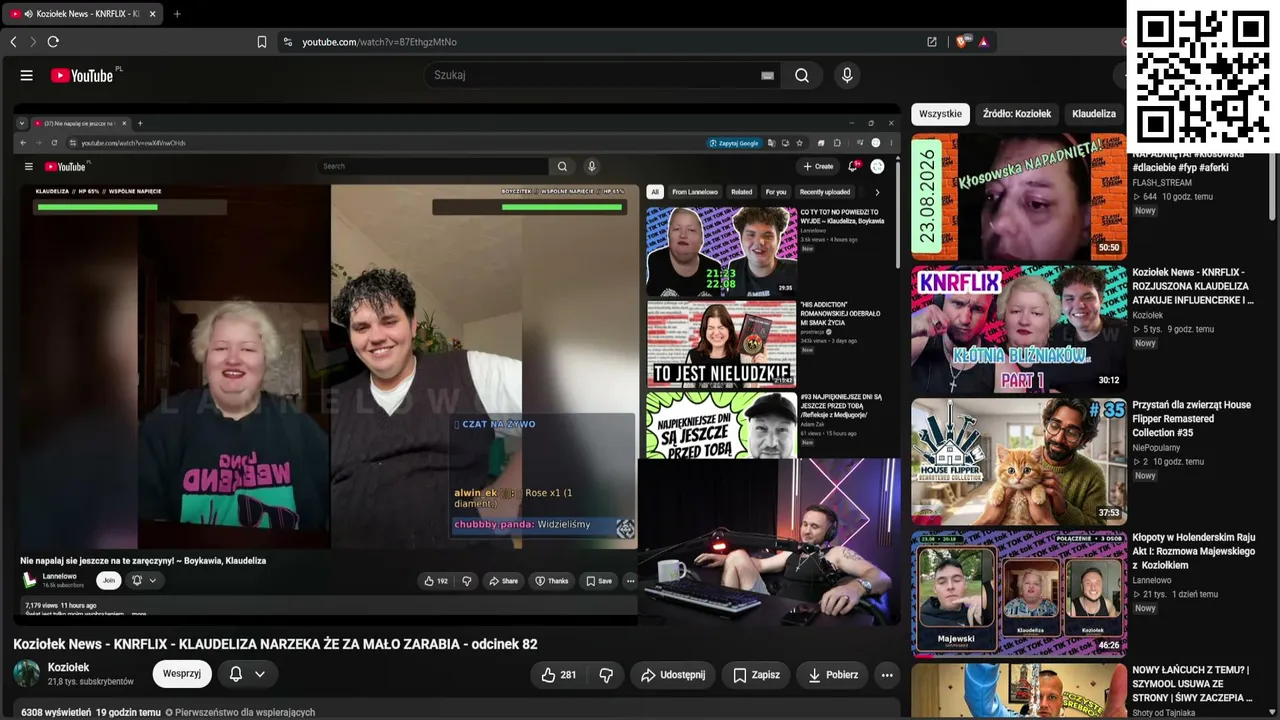Switch to the Koziołek News browser tab
Image resolution: width=1280 pixels, height=720 pixels.
pos(85,14)
